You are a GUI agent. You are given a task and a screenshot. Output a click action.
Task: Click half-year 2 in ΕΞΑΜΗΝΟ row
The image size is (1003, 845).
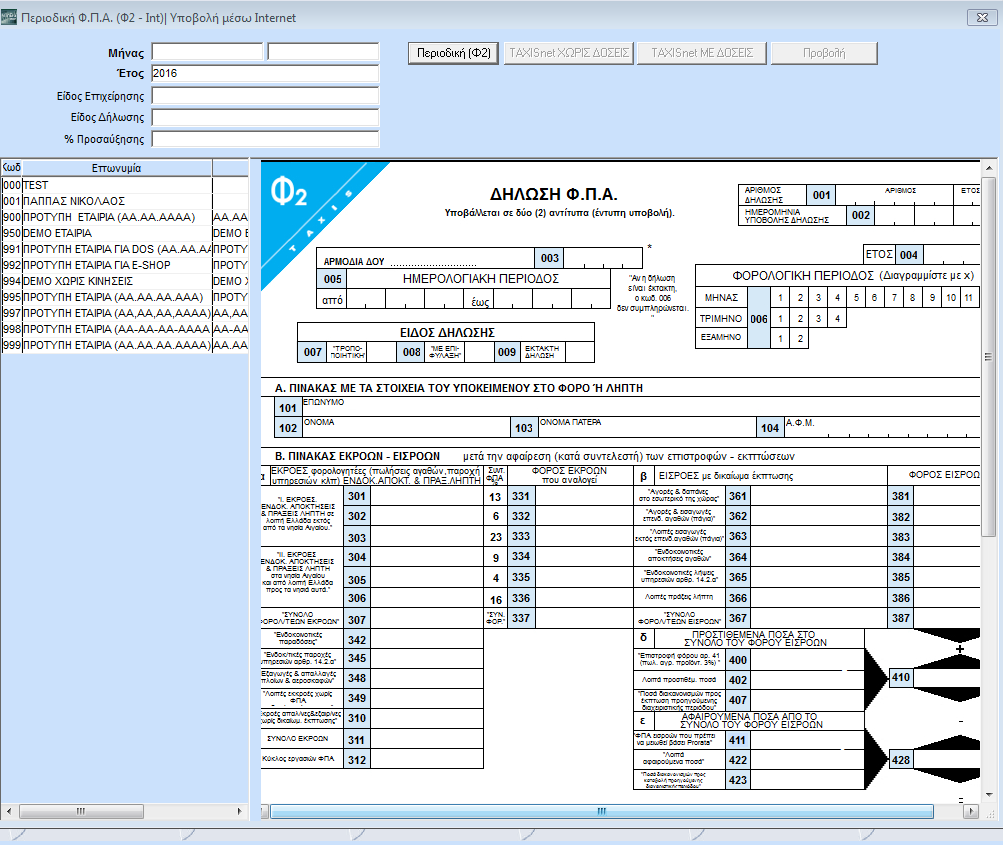(800, 338)
